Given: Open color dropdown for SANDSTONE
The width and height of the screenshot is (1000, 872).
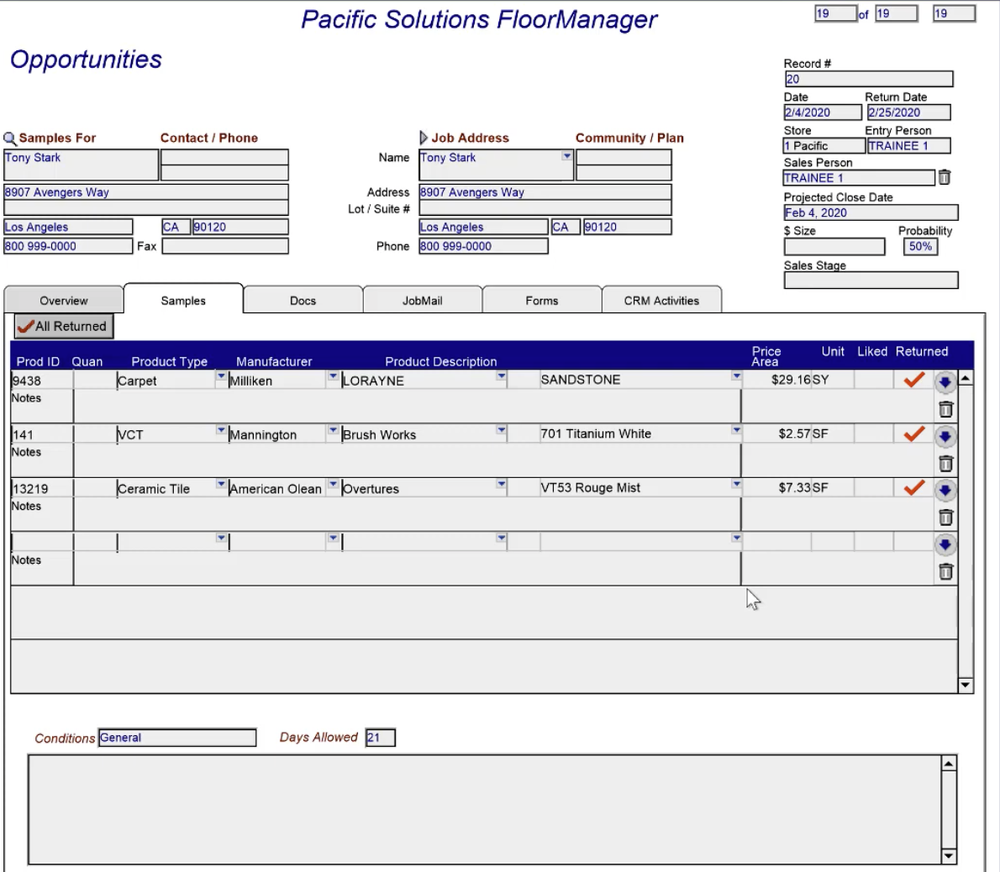Looking at the screenshot, I should click(x=736, y=377).
